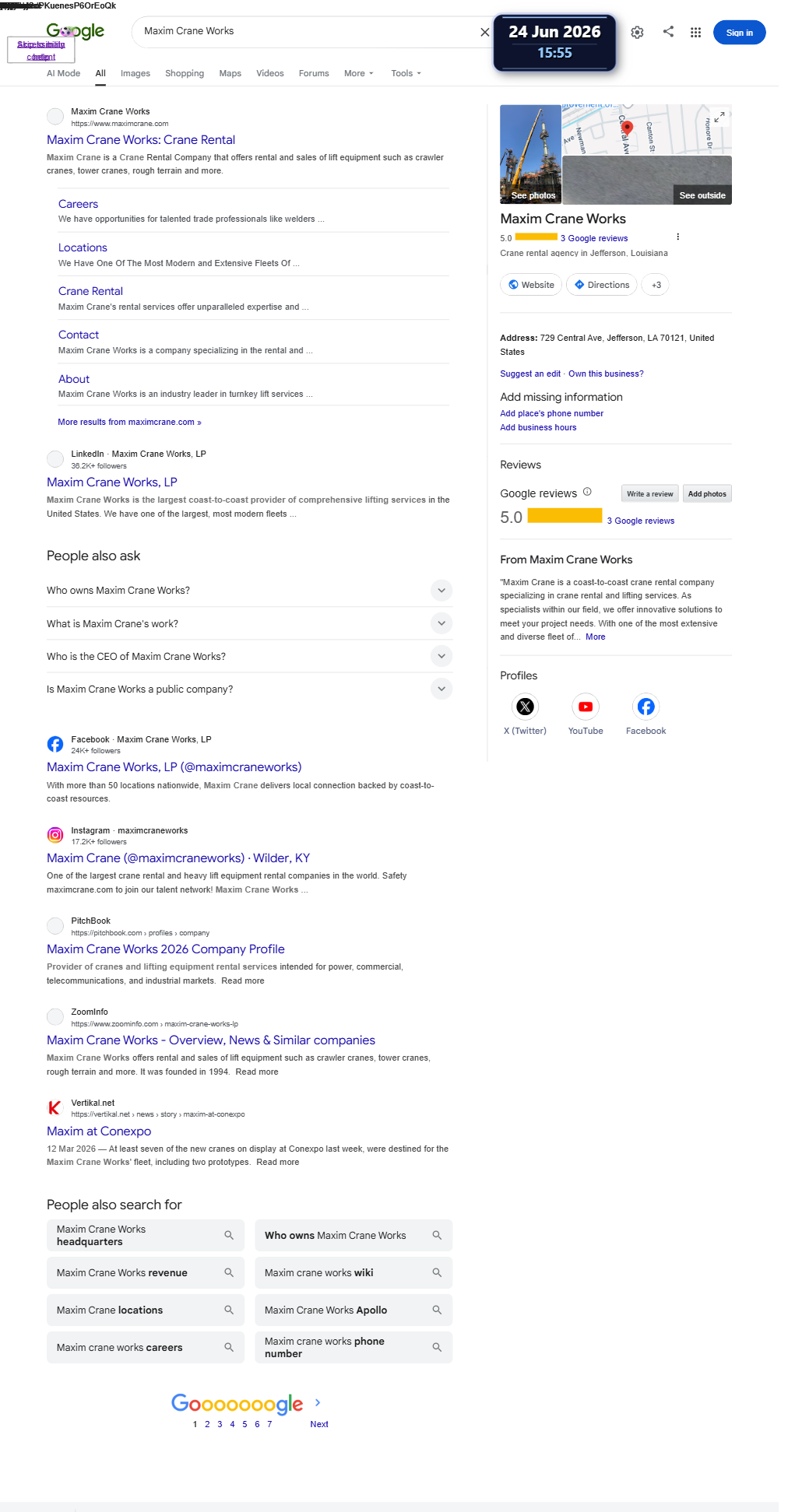Viewport: 788px width, 1512px height.
Task: Expand the map with the fullscreen arrows icon
Action: (x=720, y=116)
